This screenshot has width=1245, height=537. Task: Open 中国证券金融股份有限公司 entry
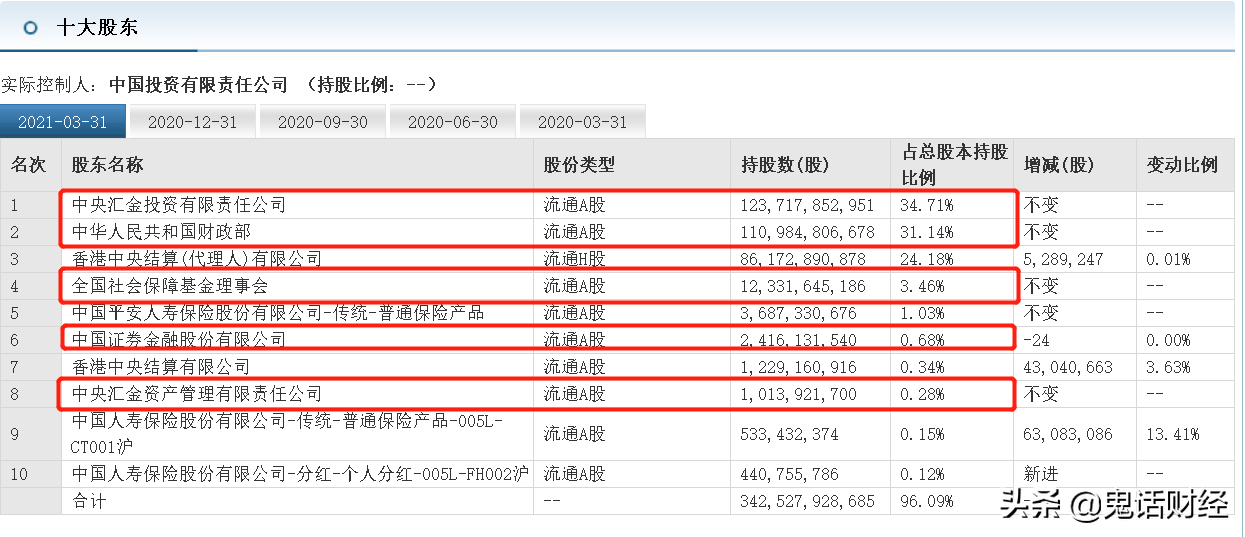click(179, 340)
